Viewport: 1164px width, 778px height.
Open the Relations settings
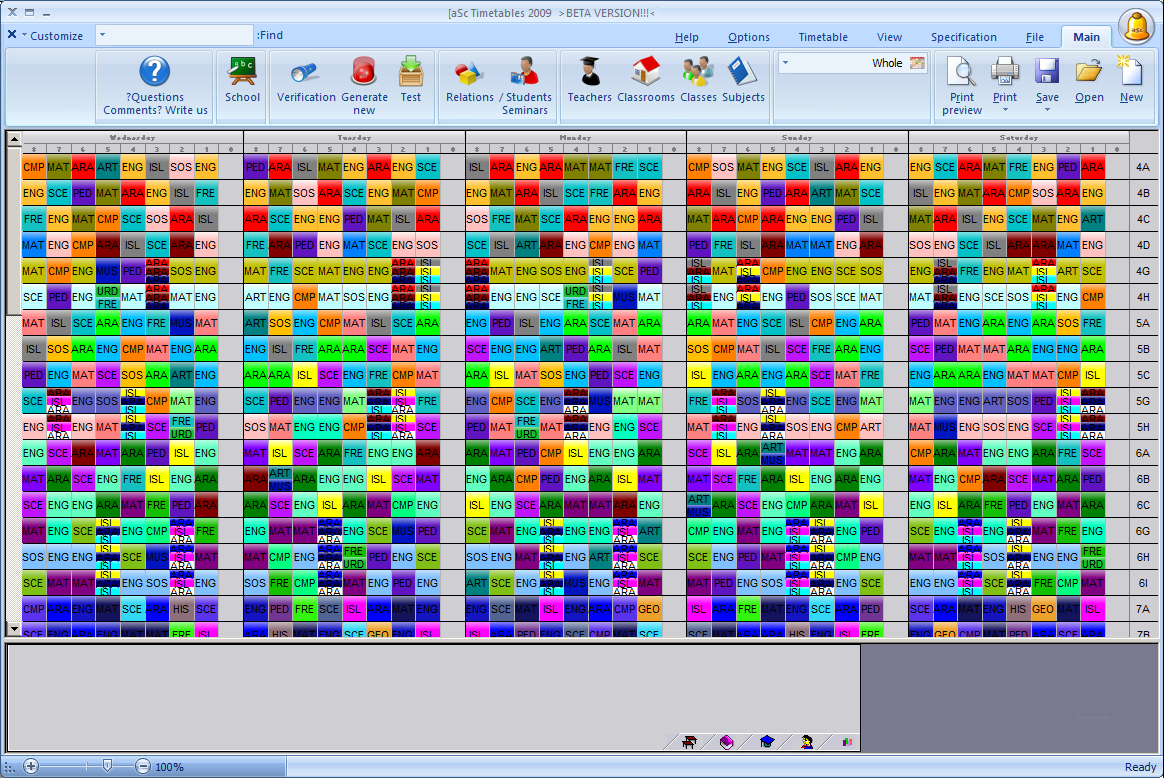click(x=470, y=80)
